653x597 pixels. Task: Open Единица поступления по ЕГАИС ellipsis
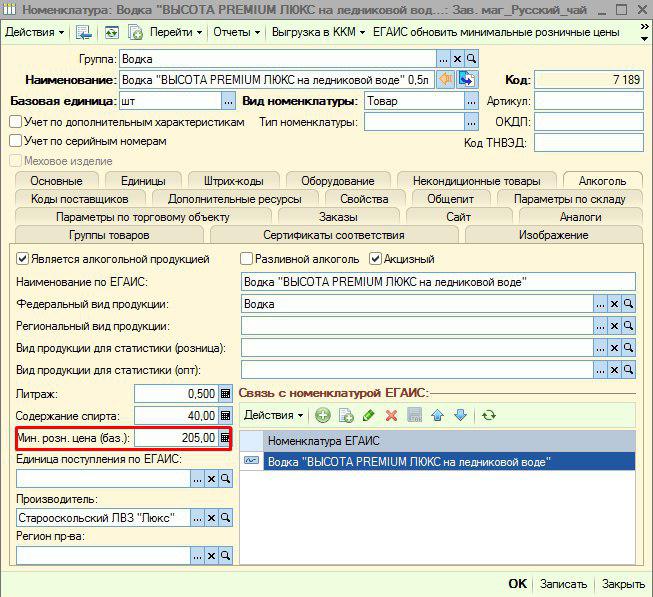[197, 479]
